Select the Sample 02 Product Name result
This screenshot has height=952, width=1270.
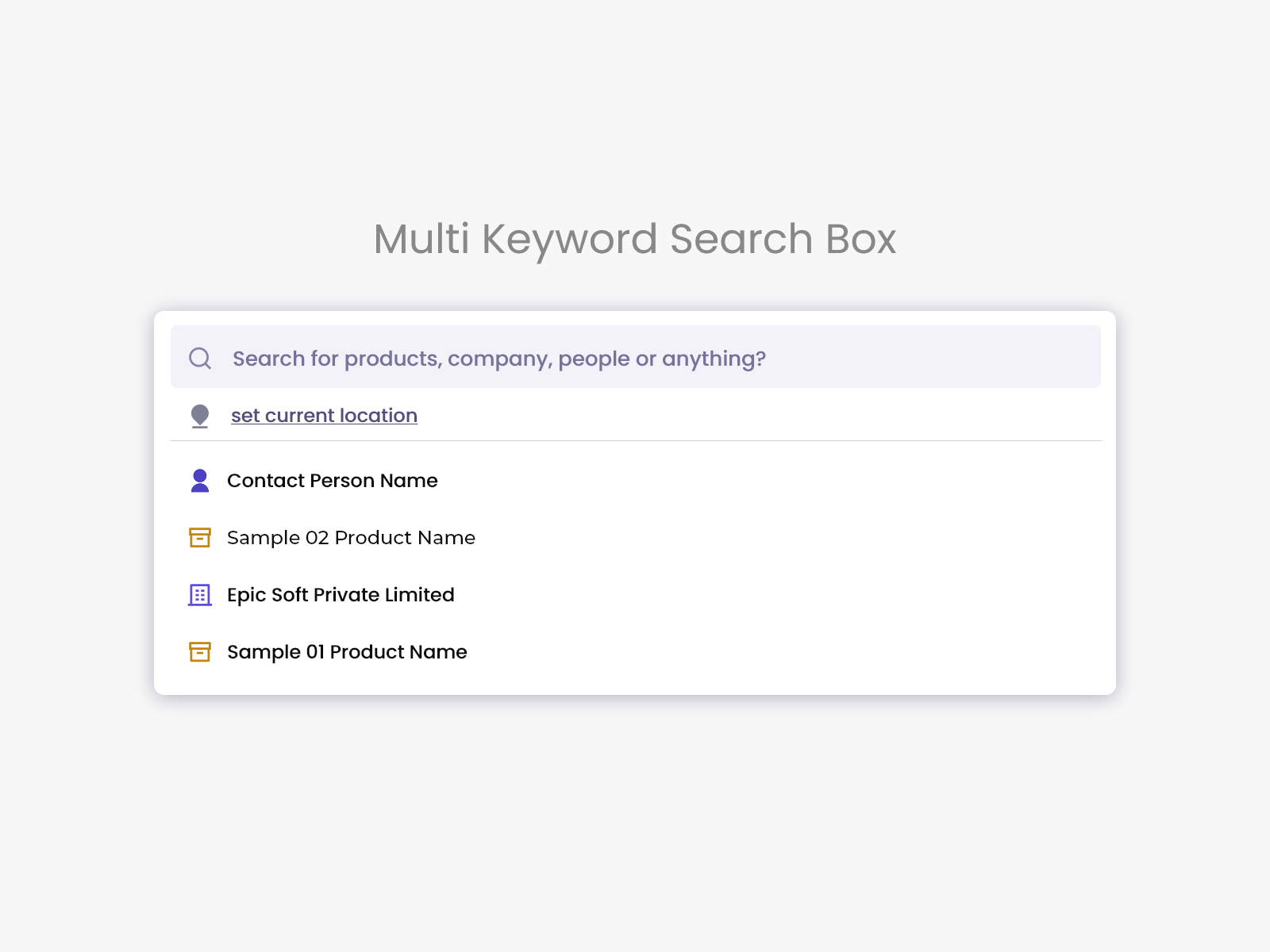click(x=351, y=537)
